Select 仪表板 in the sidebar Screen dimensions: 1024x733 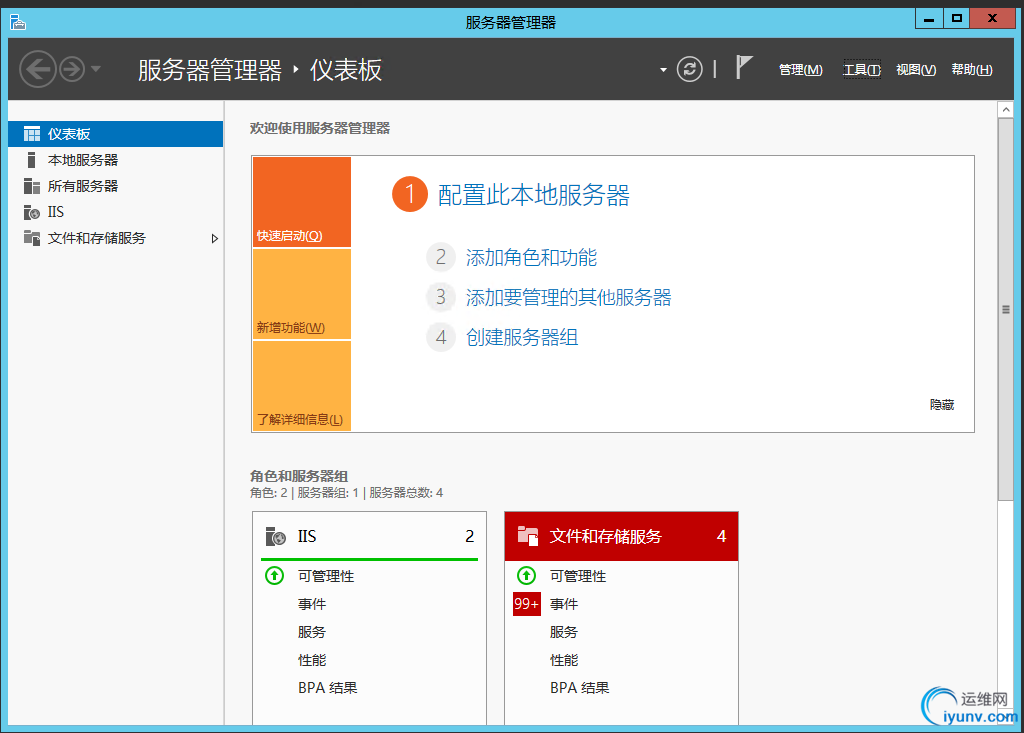[116, 134]
